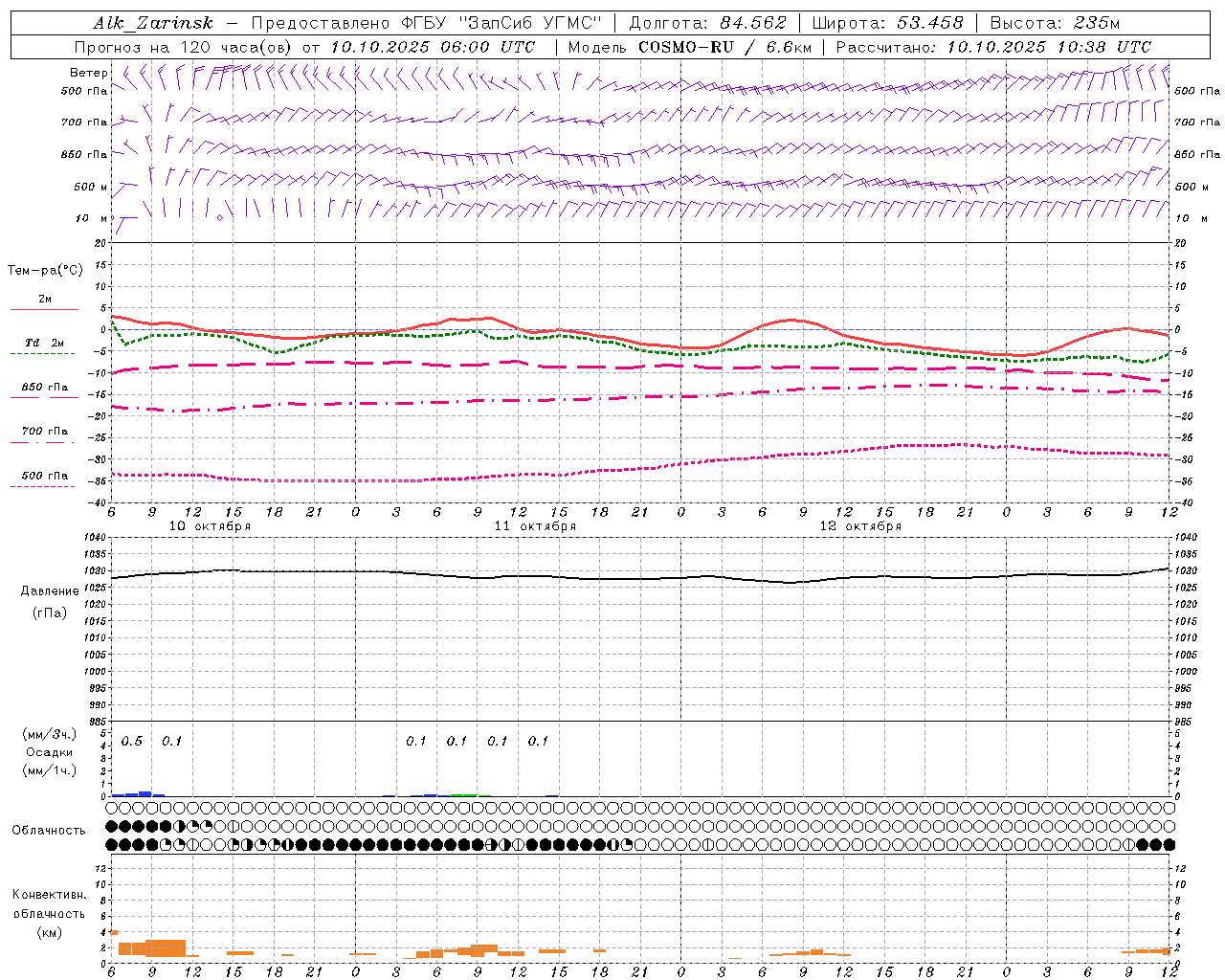The image size is (1225, 980).
Task: Click the 'Осадки' precipitation label
Action: pos(50,752)
